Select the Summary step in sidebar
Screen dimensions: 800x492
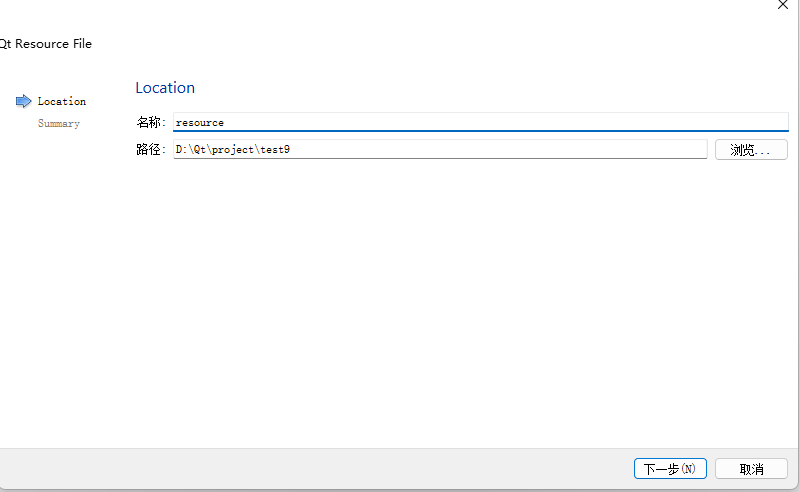[59, 124]
